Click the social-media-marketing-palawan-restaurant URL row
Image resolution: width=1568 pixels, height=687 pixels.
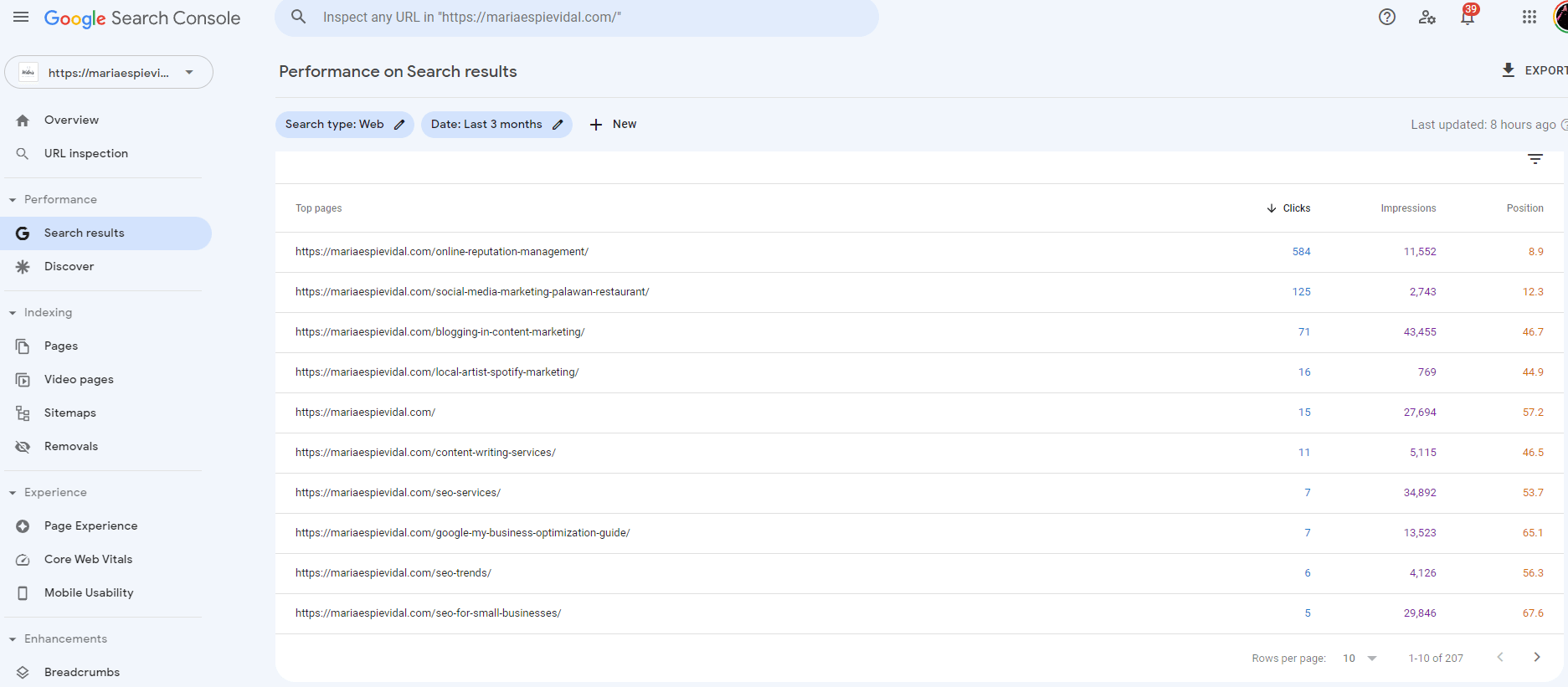(919, 292)
